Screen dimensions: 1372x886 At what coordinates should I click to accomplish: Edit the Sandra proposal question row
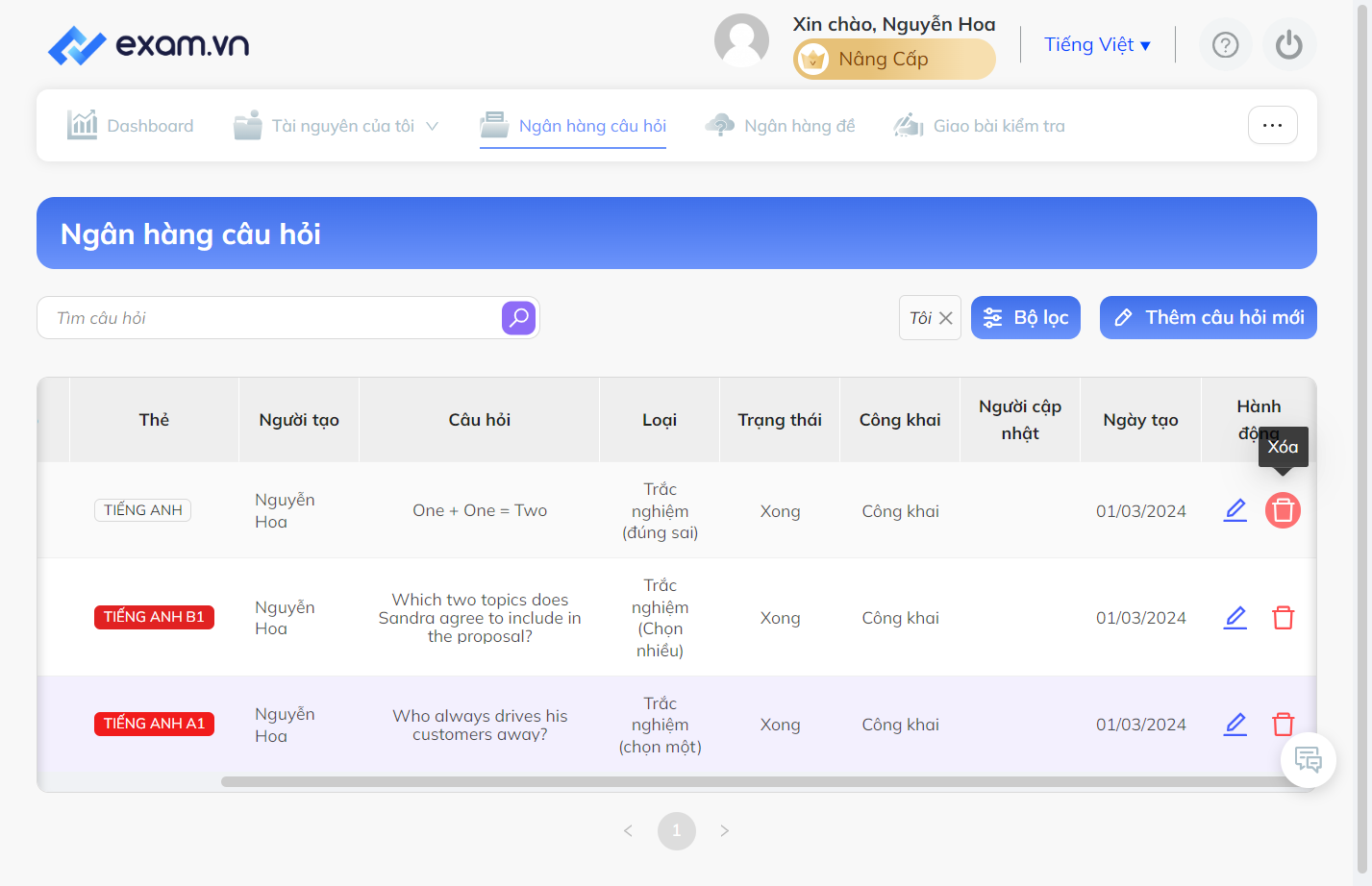coord(1235,618)
